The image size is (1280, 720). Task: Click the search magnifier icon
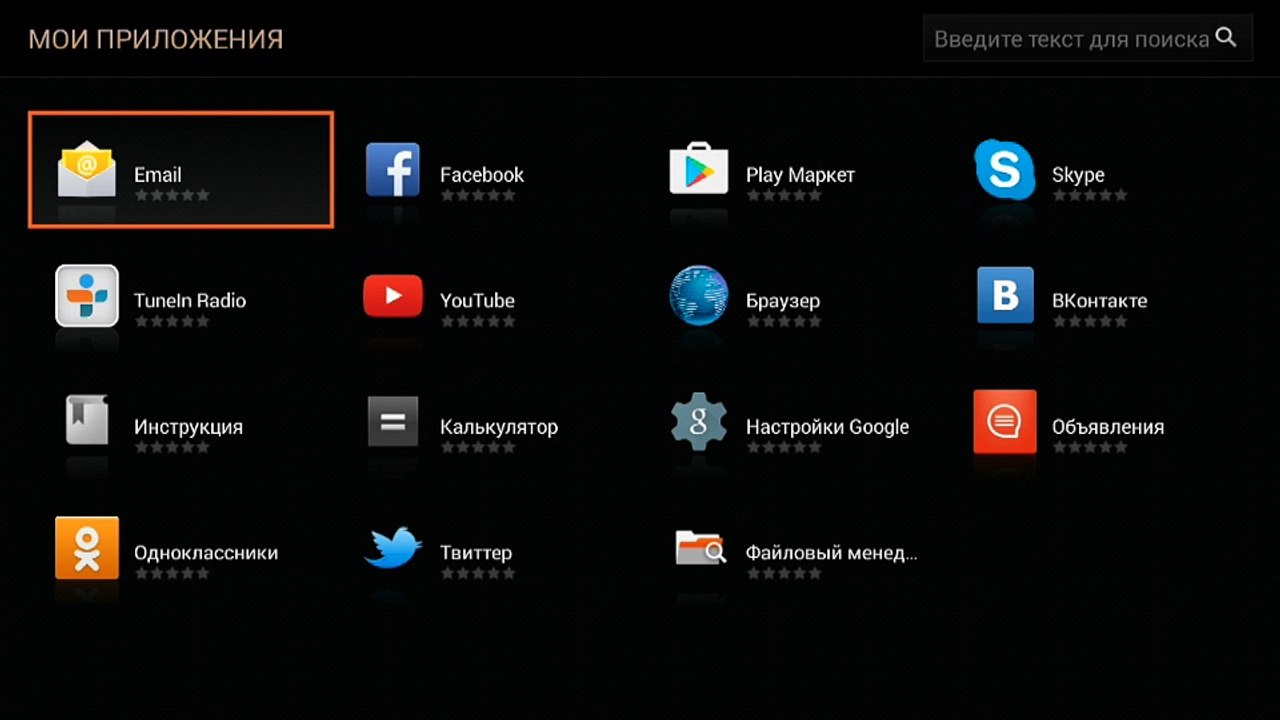click(x=1226, y=38)
